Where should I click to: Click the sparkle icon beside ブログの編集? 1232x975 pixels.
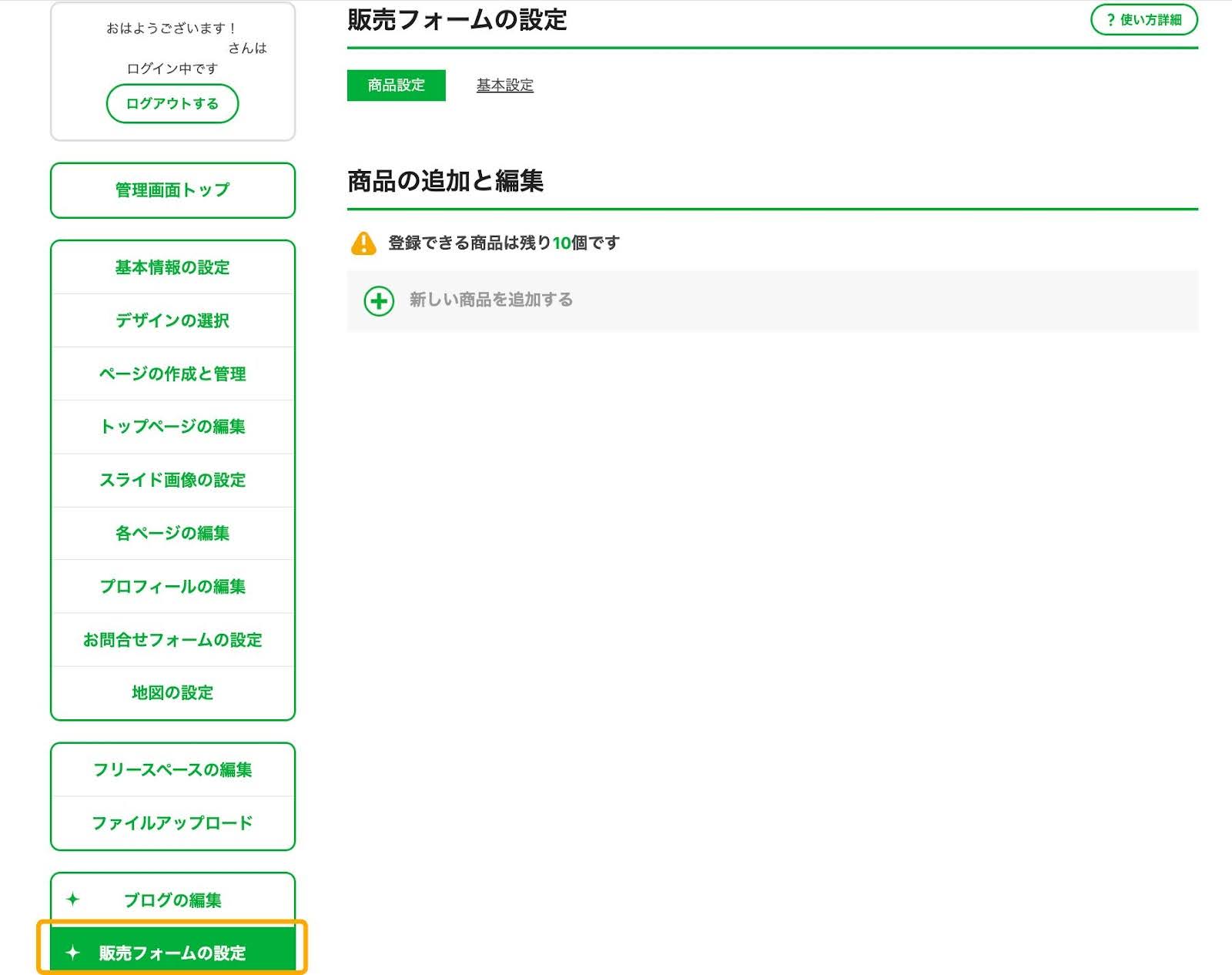(73, 899)
